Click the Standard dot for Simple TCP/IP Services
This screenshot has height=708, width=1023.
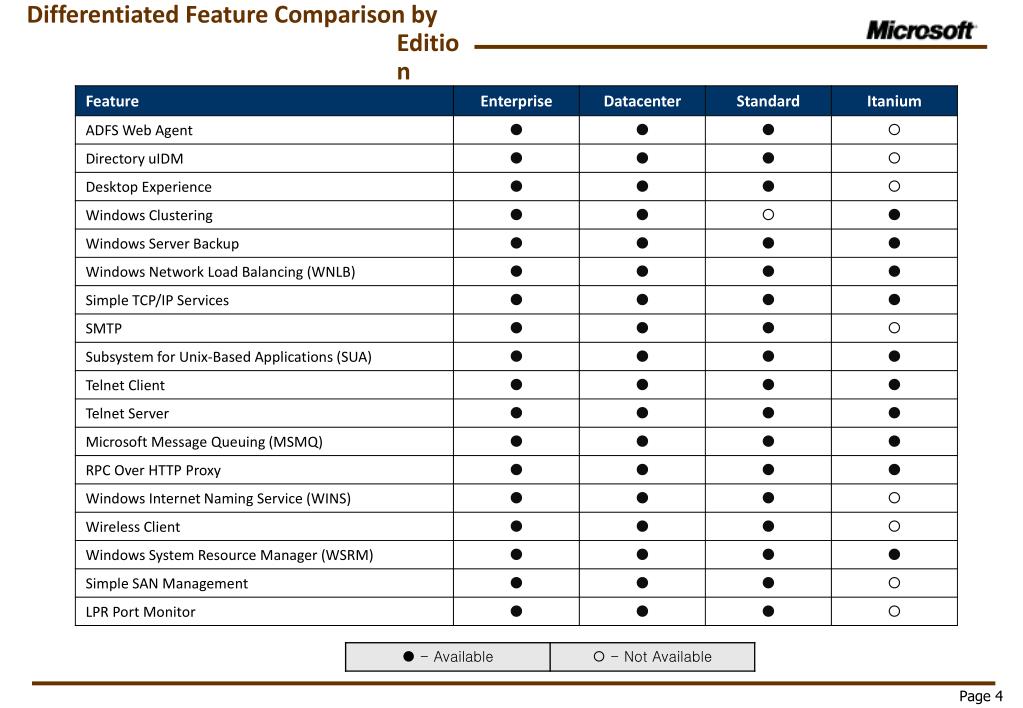tap(768, 300)
